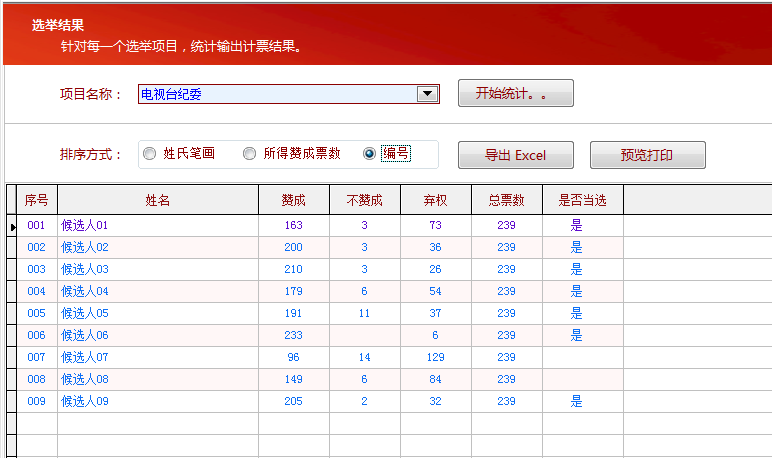Screen dimensions: 772x458
Task: Click sequence number 007 cell
Action: 37,358
